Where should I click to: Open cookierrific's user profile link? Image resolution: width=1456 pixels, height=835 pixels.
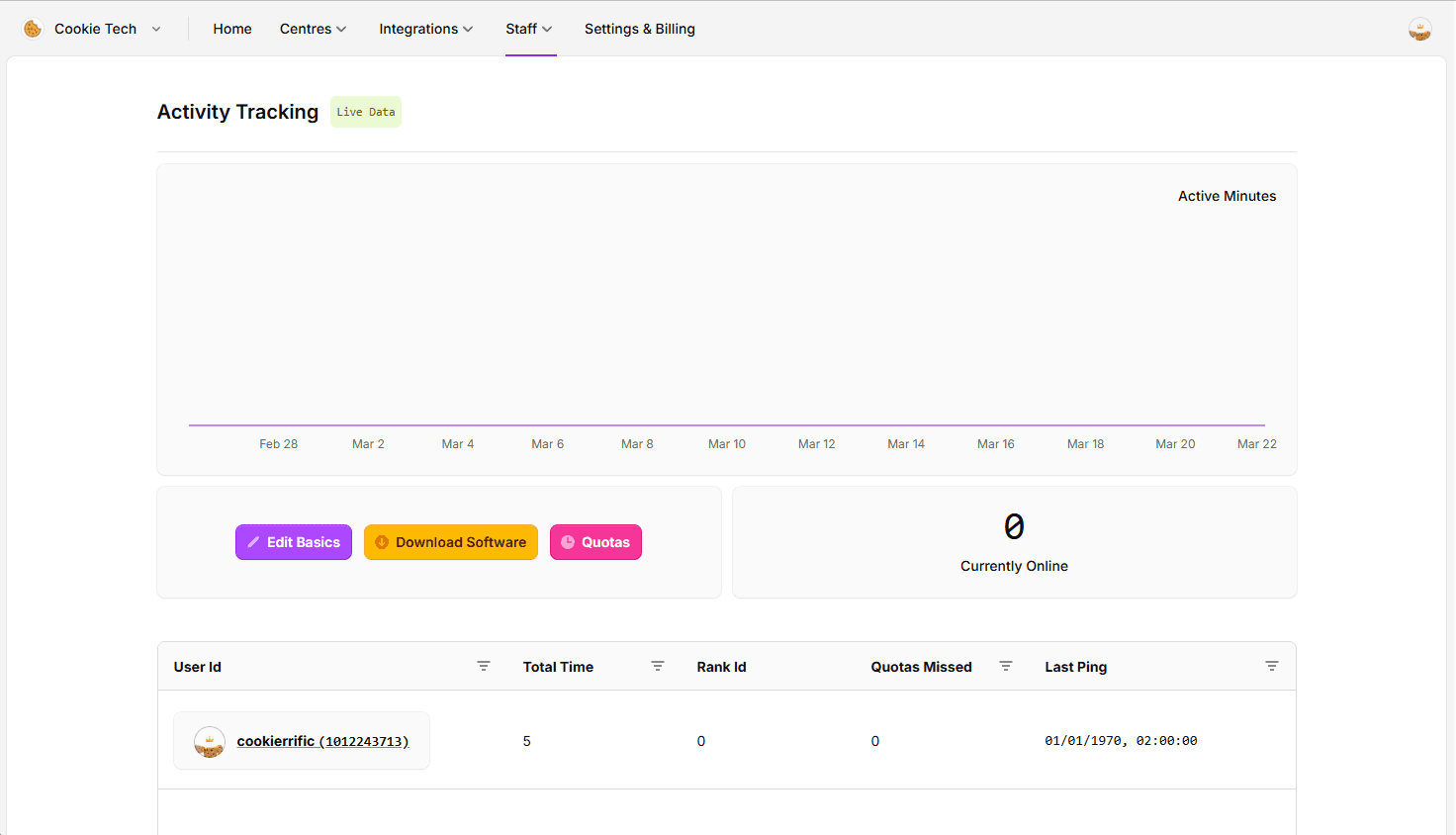322,740
